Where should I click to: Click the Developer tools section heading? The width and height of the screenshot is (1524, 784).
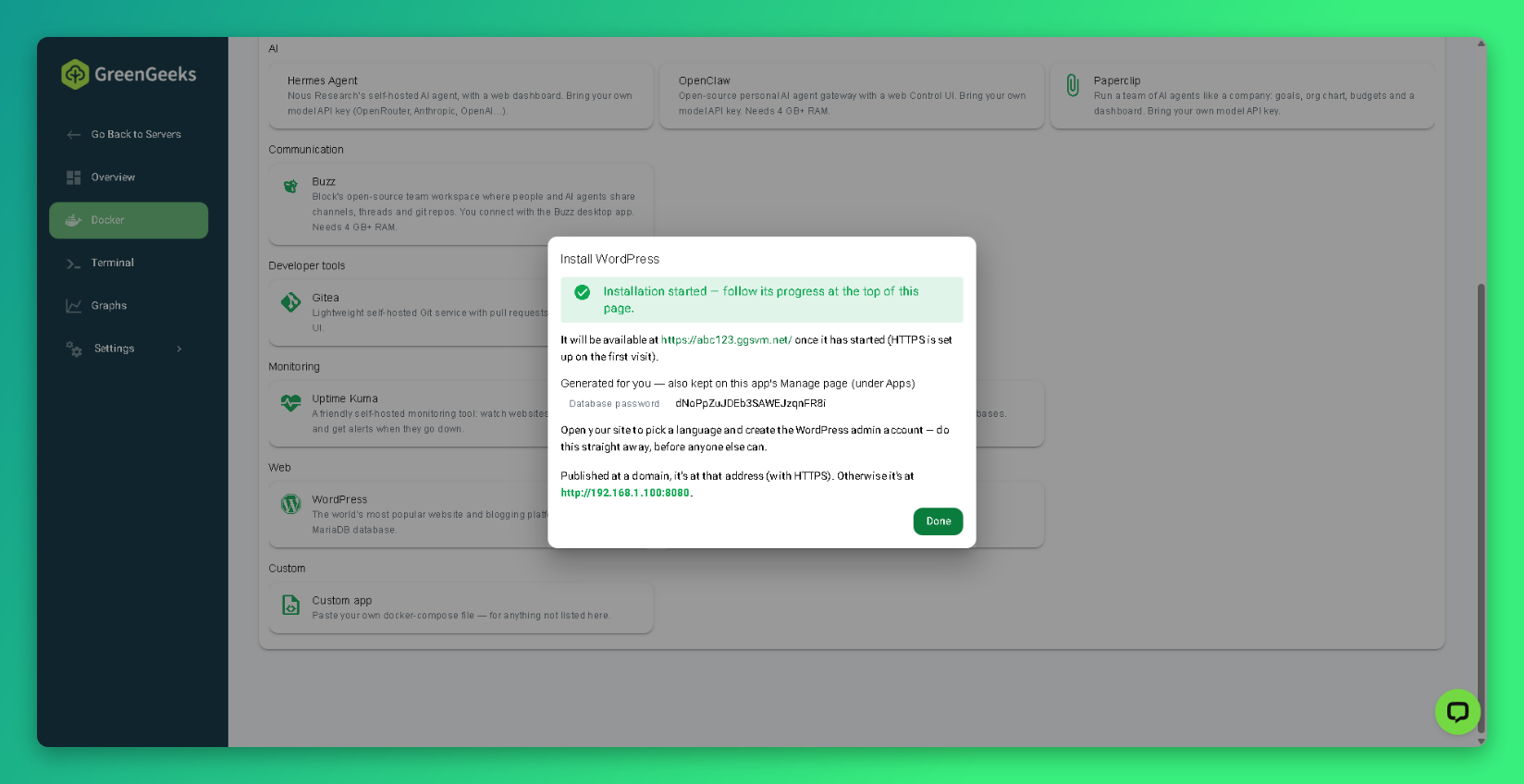pos(306,266)
